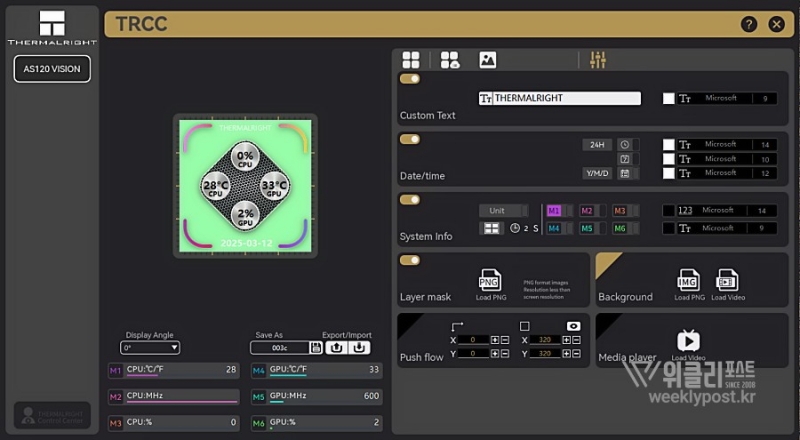Click the import theme download icon
Screen dimensions: 800x440
click(x=359, y=347)
